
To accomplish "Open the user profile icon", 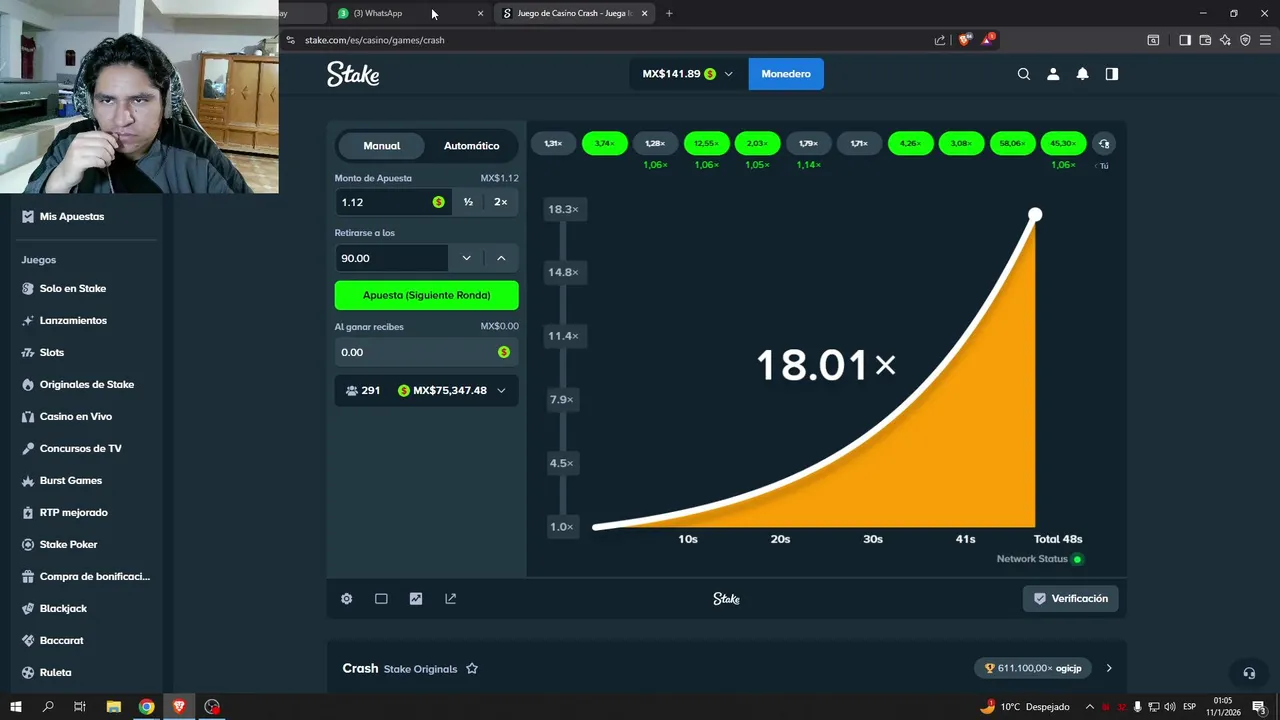I will tap(1053, 74).
